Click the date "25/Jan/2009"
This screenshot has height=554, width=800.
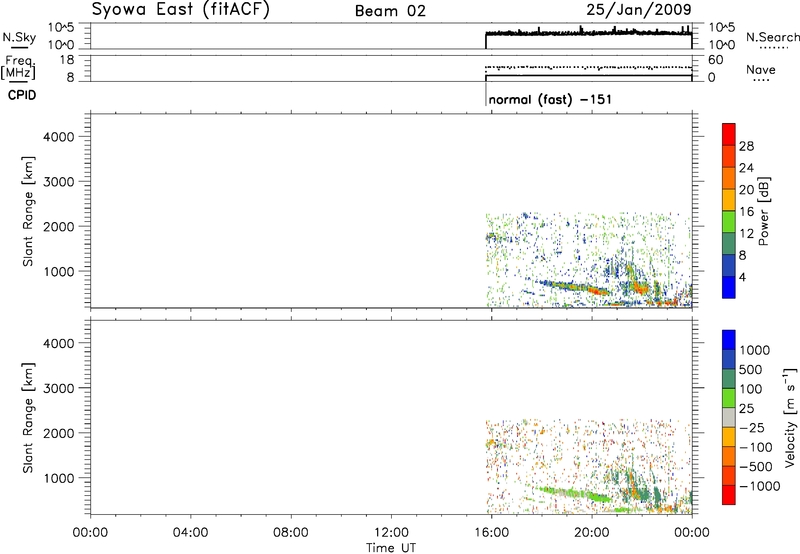pyautogui.click(x=639, y=9)
